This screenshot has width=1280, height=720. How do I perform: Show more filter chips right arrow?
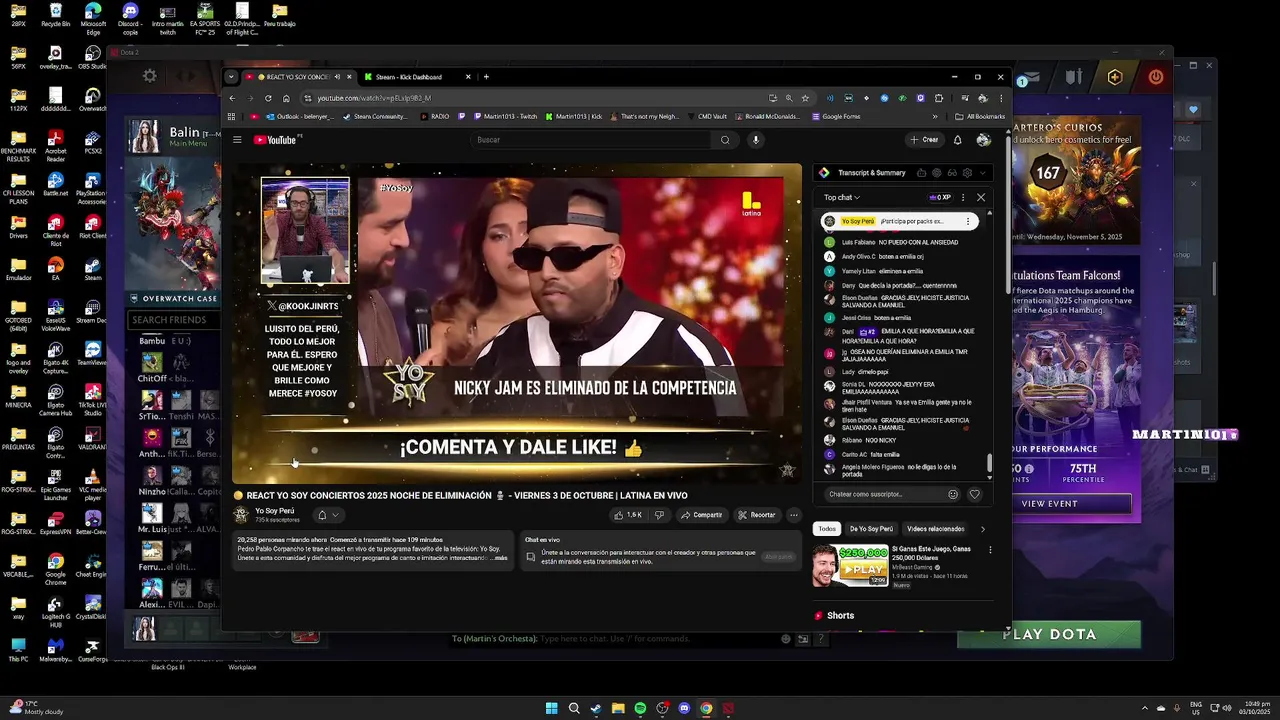coord(982,529)
